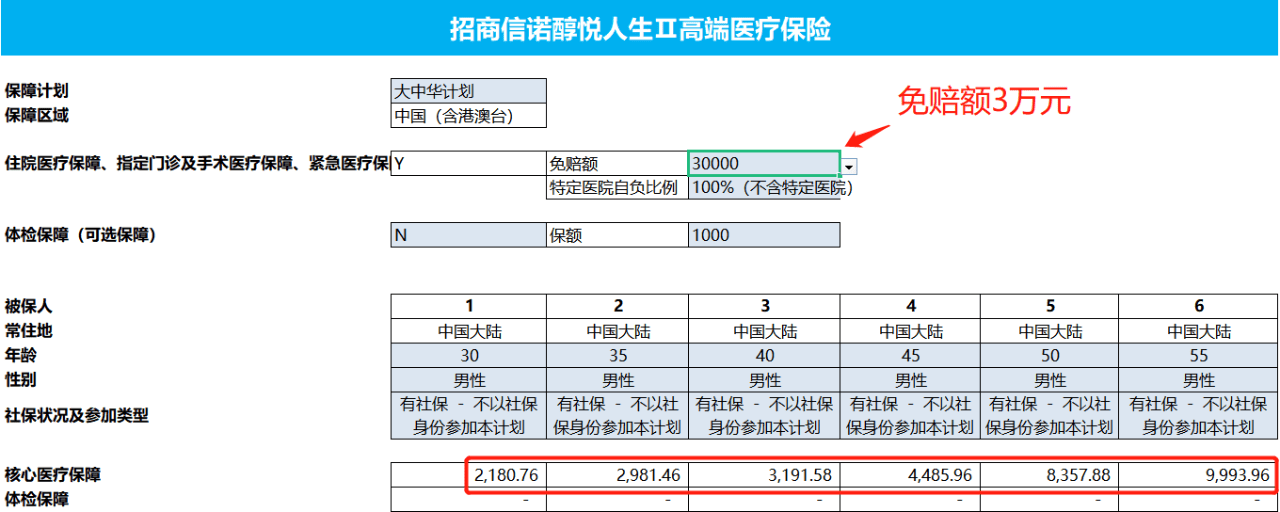Image resolution: width=1280 pixels, height=512 pixels.
Task: Click the 住院医疗保障 row label
Action: [x=197, y=162]
